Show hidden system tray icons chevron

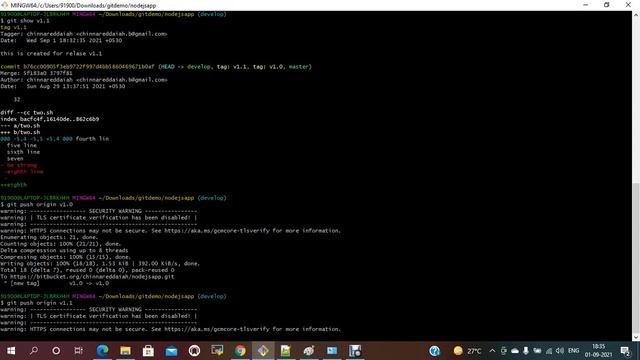tap(492, 351)
